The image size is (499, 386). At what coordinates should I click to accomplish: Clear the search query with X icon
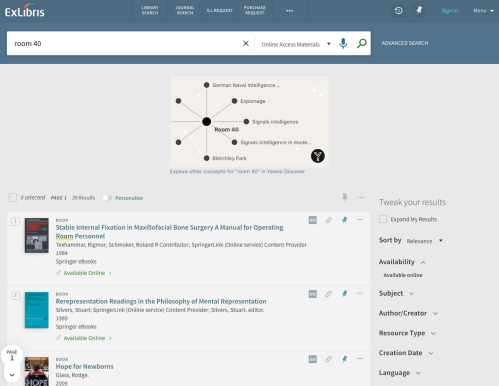tap(246, 43)
